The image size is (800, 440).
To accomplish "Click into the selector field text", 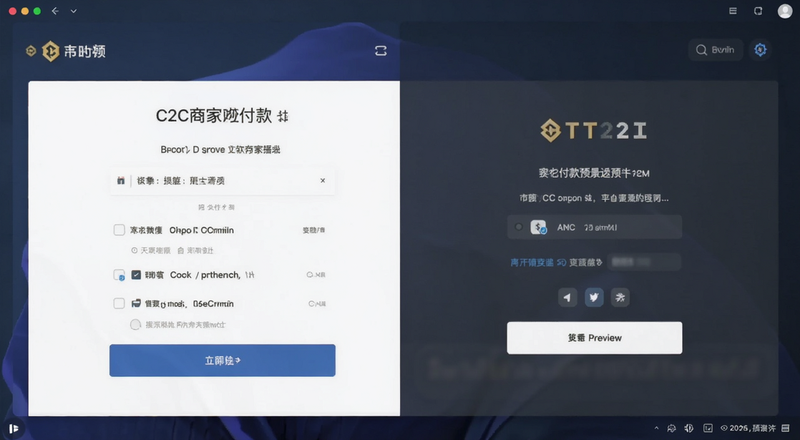I will [x=181, y=181].
